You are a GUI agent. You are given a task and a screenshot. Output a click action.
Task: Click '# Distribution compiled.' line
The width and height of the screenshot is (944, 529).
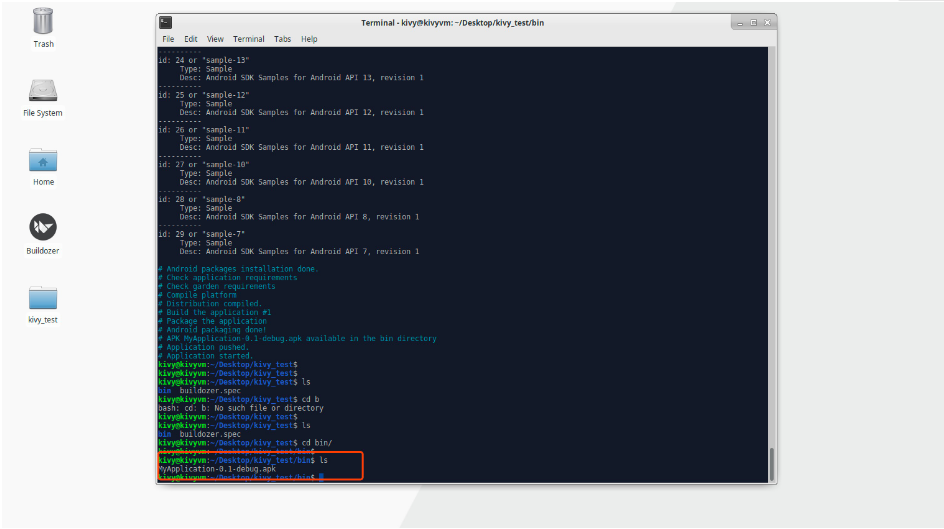tap(210, 304)
